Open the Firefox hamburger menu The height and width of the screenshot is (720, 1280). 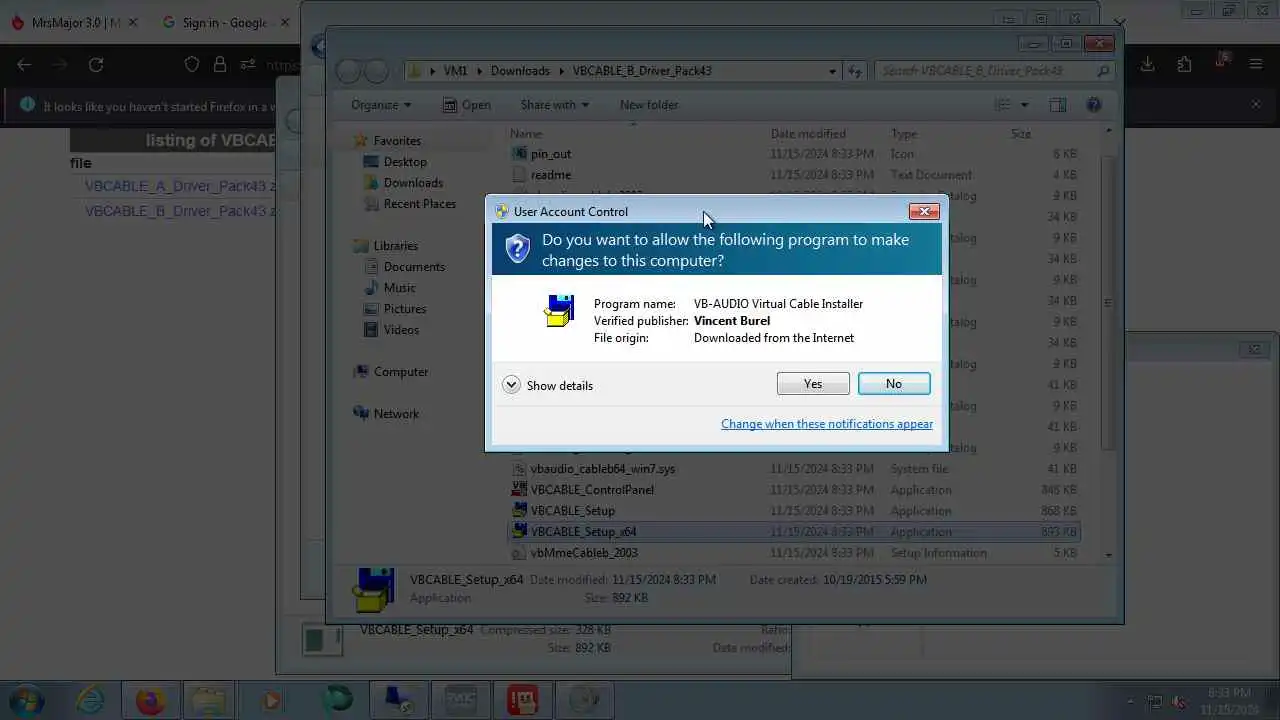coord(1256,64)
